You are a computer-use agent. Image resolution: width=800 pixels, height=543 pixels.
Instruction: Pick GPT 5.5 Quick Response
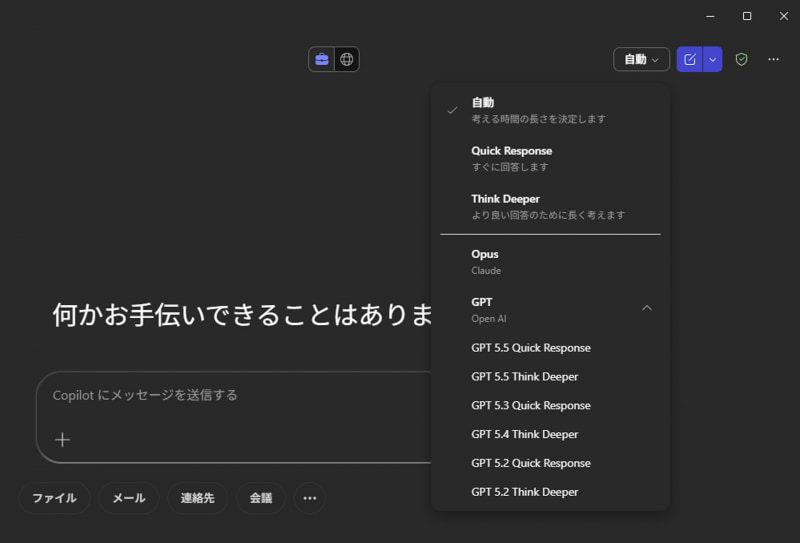pos(550,348)
